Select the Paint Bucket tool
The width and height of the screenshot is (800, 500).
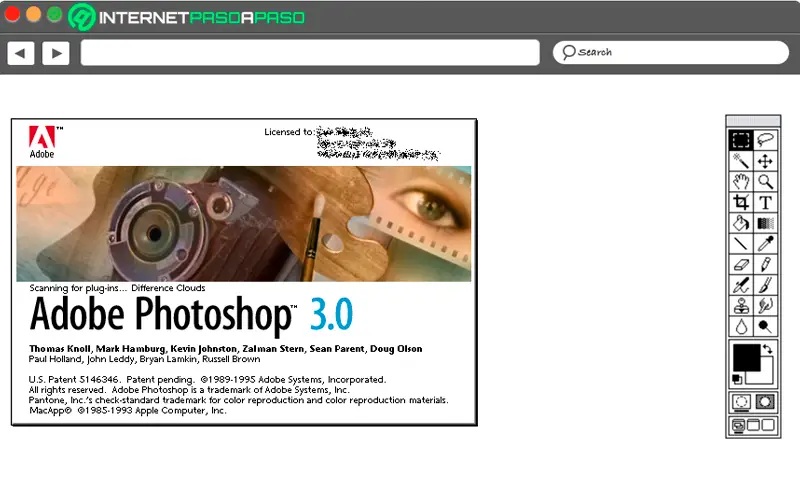[741, 223]
